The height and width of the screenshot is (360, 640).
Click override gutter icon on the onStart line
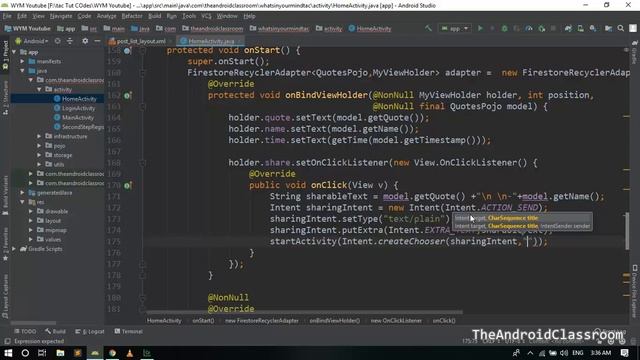(x=127, y=51)
